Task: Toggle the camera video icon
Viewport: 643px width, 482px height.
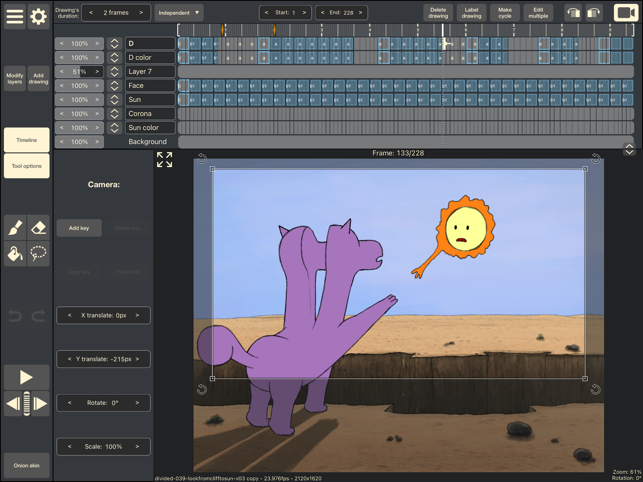Action: click(x=626, y=13)
